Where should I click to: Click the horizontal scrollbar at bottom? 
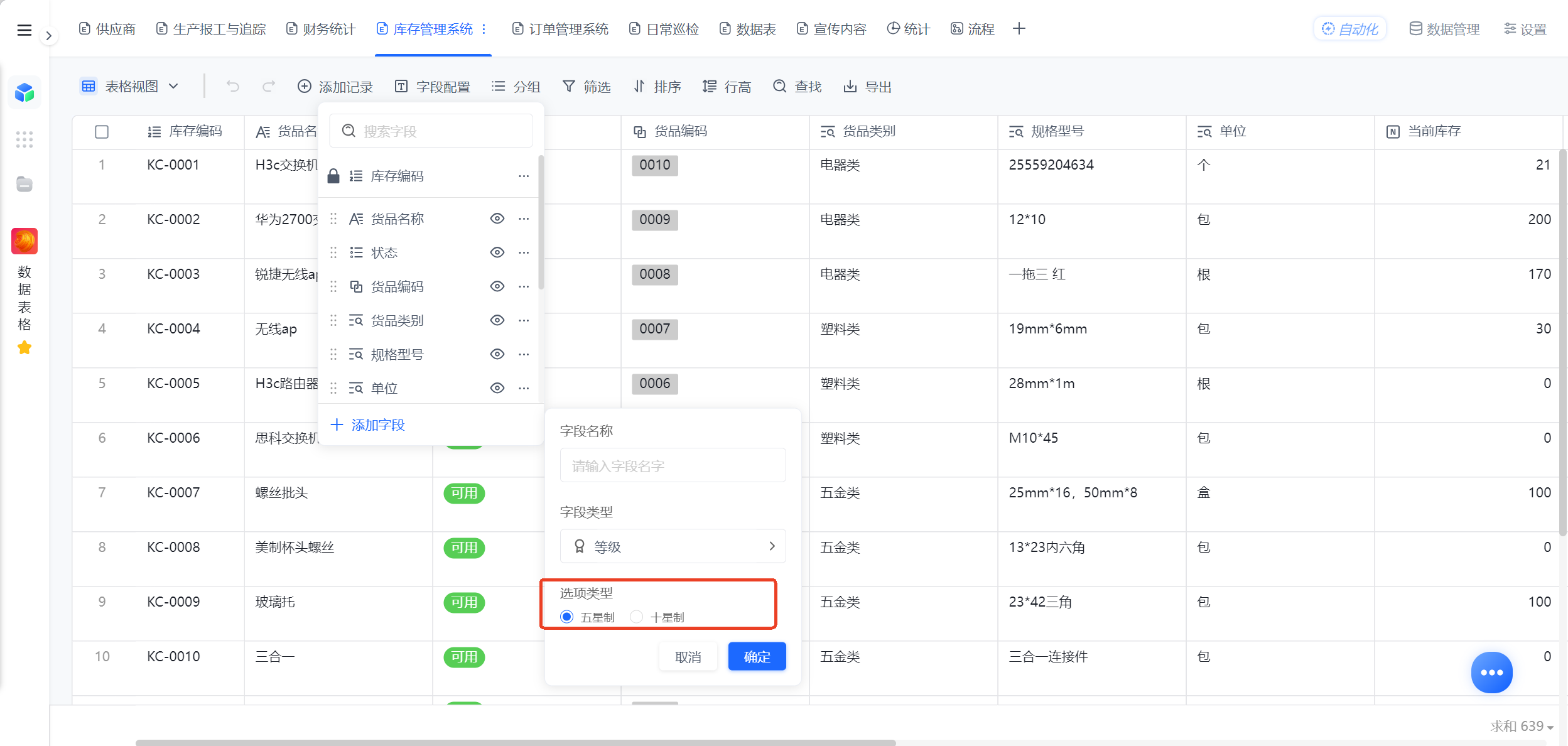(x=516, y=742)
